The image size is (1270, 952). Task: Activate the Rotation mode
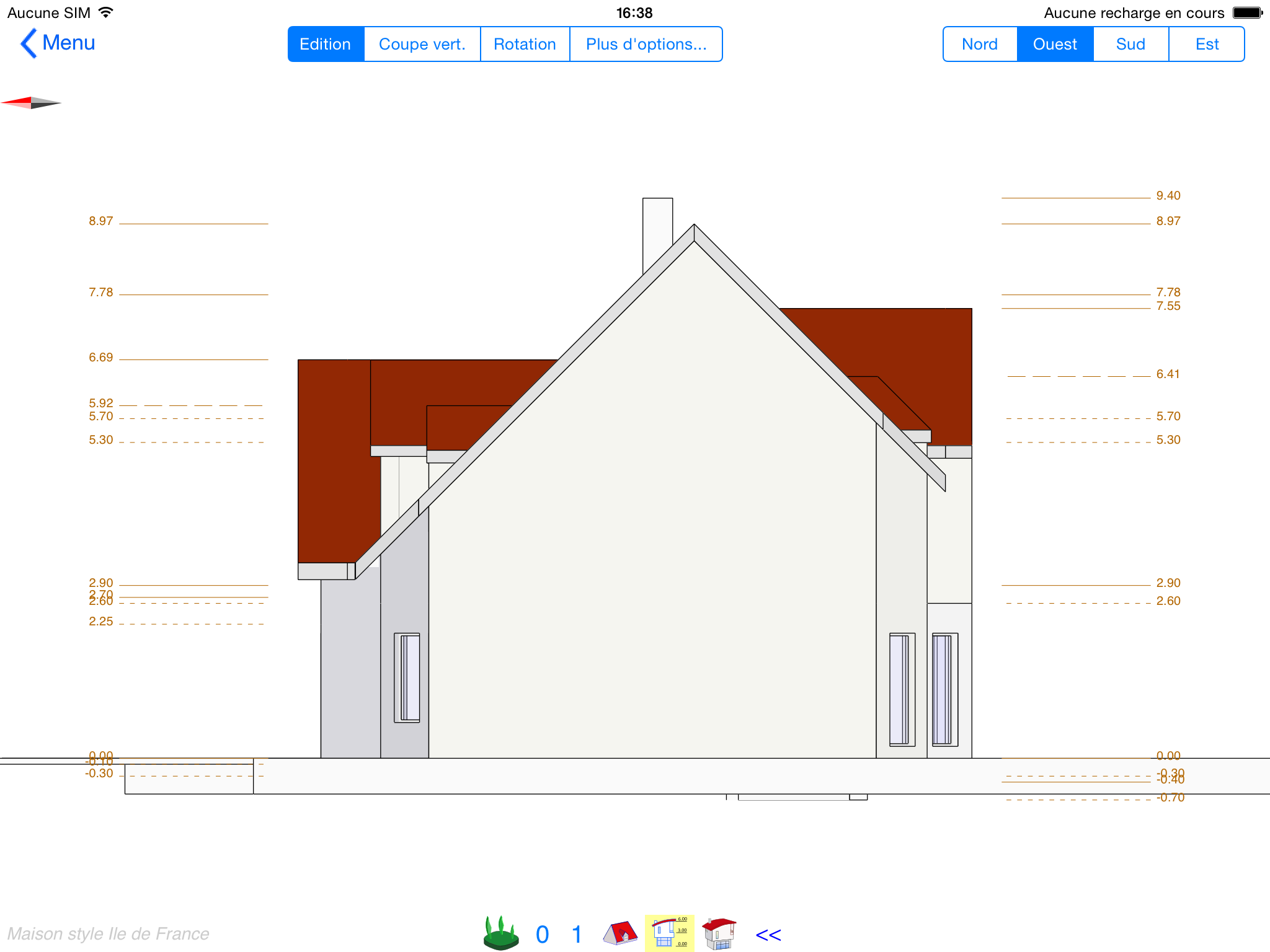[525, 44]
